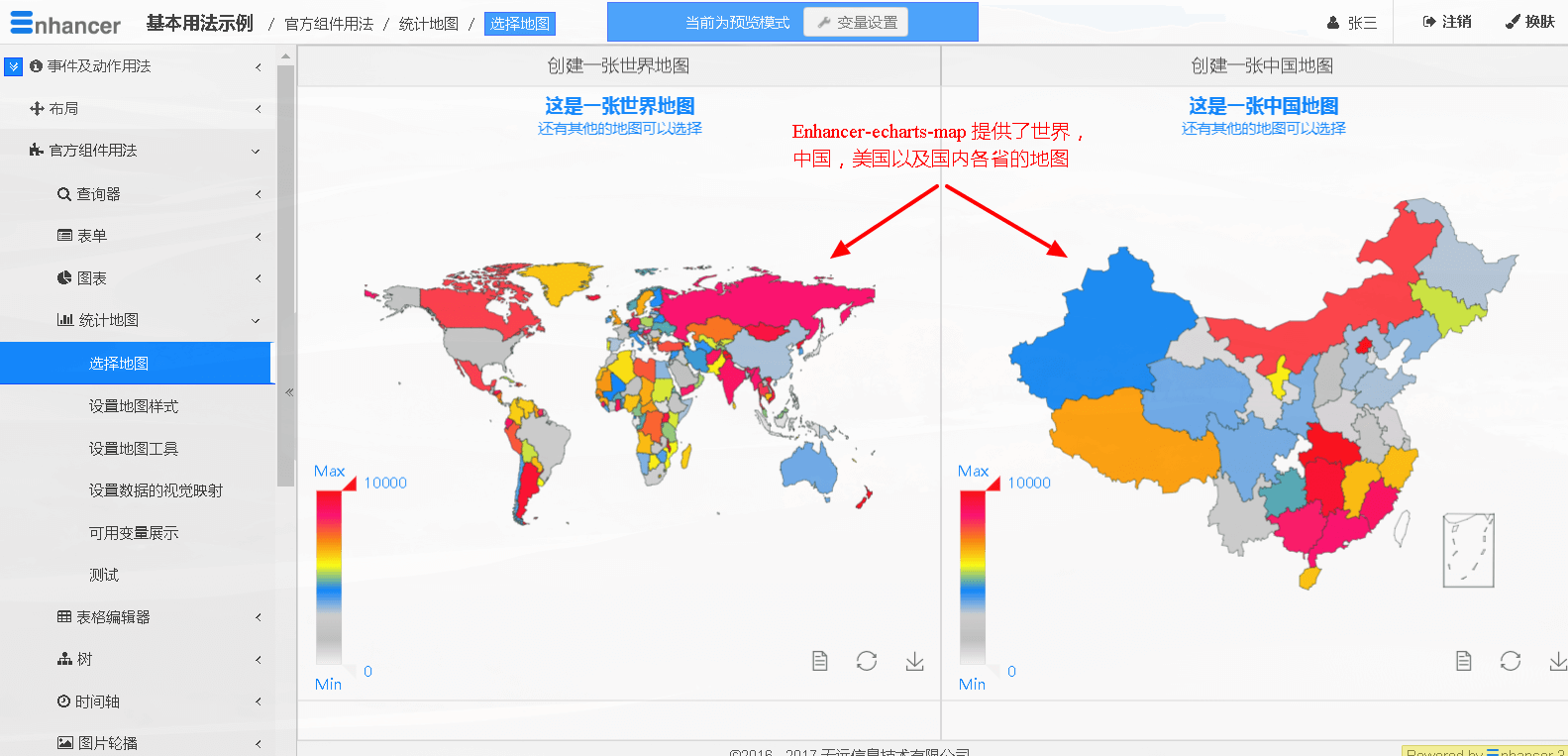
Task: Click the restore refresh icon under world map
Action: (867, 661)
